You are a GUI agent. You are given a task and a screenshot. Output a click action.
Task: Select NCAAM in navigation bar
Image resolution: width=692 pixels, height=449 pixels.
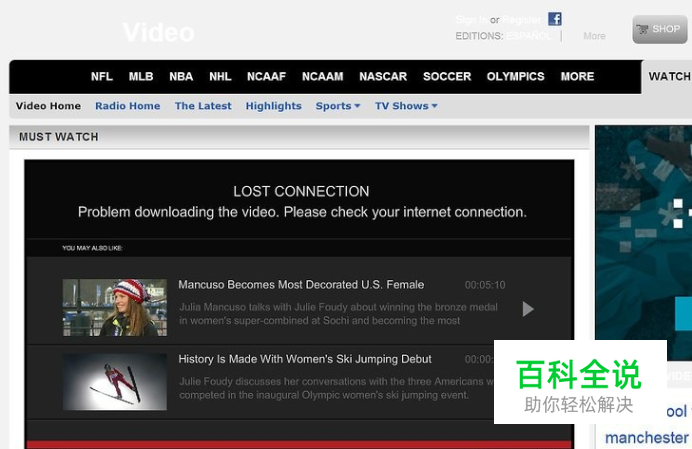click(x=323, y=76)
